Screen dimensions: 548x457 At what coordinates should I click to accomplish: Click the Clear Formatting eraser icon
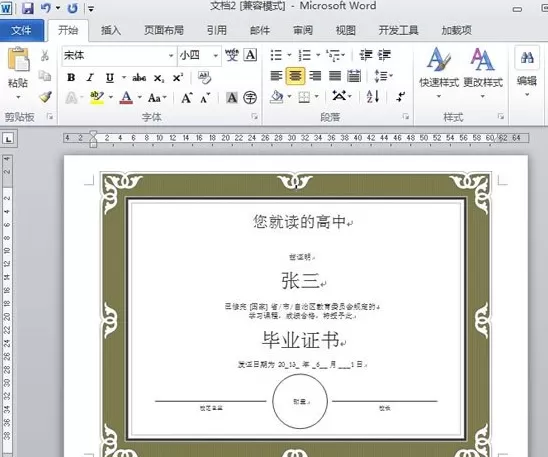pyautogui.click(x=204, y=77)
